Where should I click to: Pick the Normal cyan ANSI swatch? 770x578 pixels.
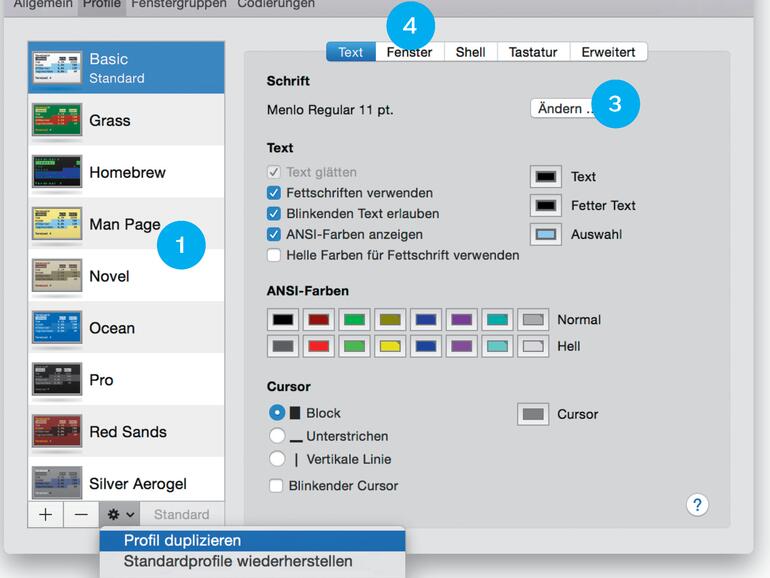pos(497,320)
